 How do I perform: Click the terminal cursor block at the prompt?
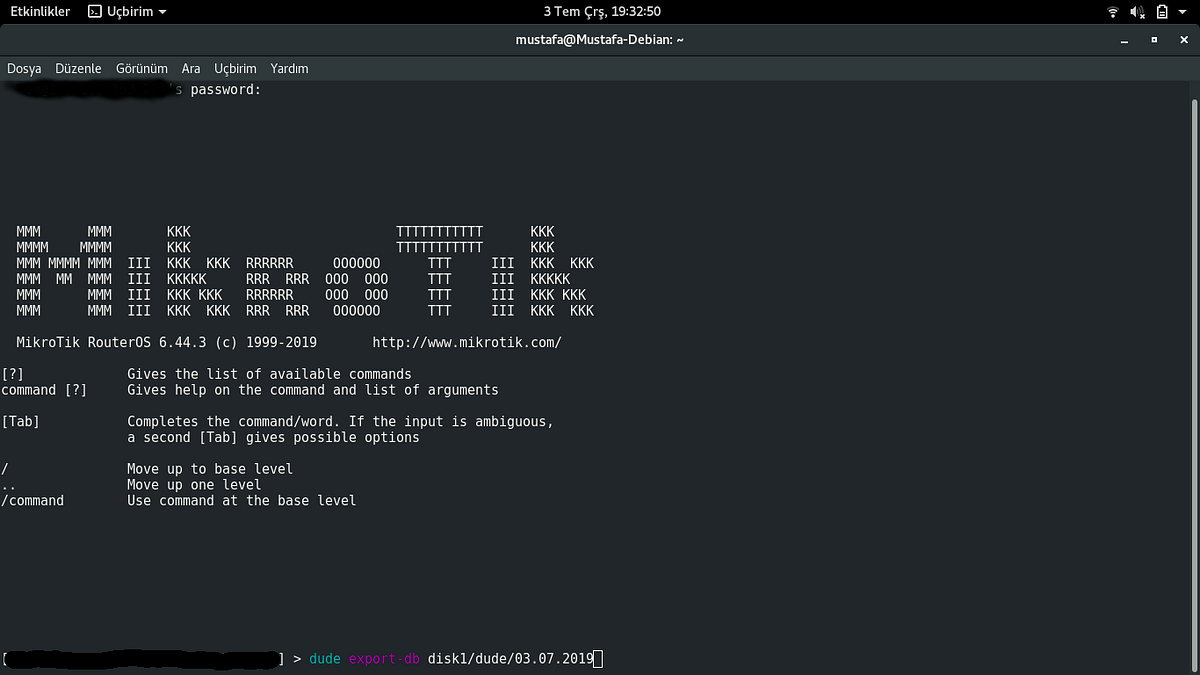point(599,658)
